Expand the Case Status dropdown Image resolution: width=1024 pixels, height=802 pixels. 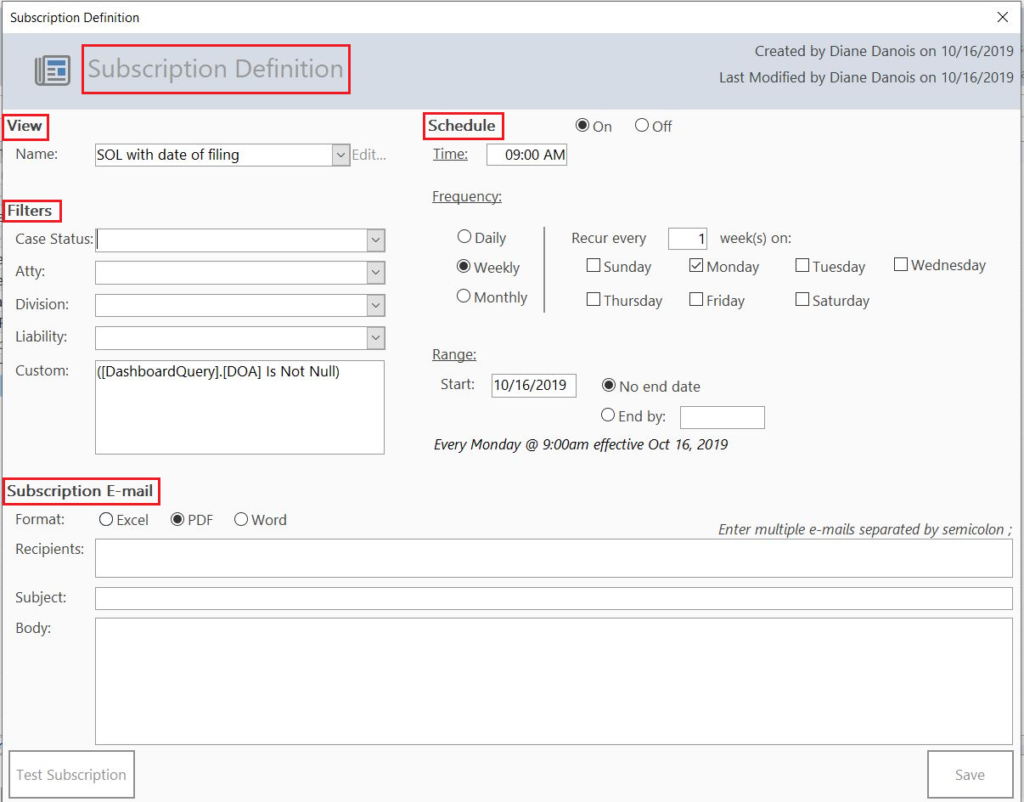point(376,240)
